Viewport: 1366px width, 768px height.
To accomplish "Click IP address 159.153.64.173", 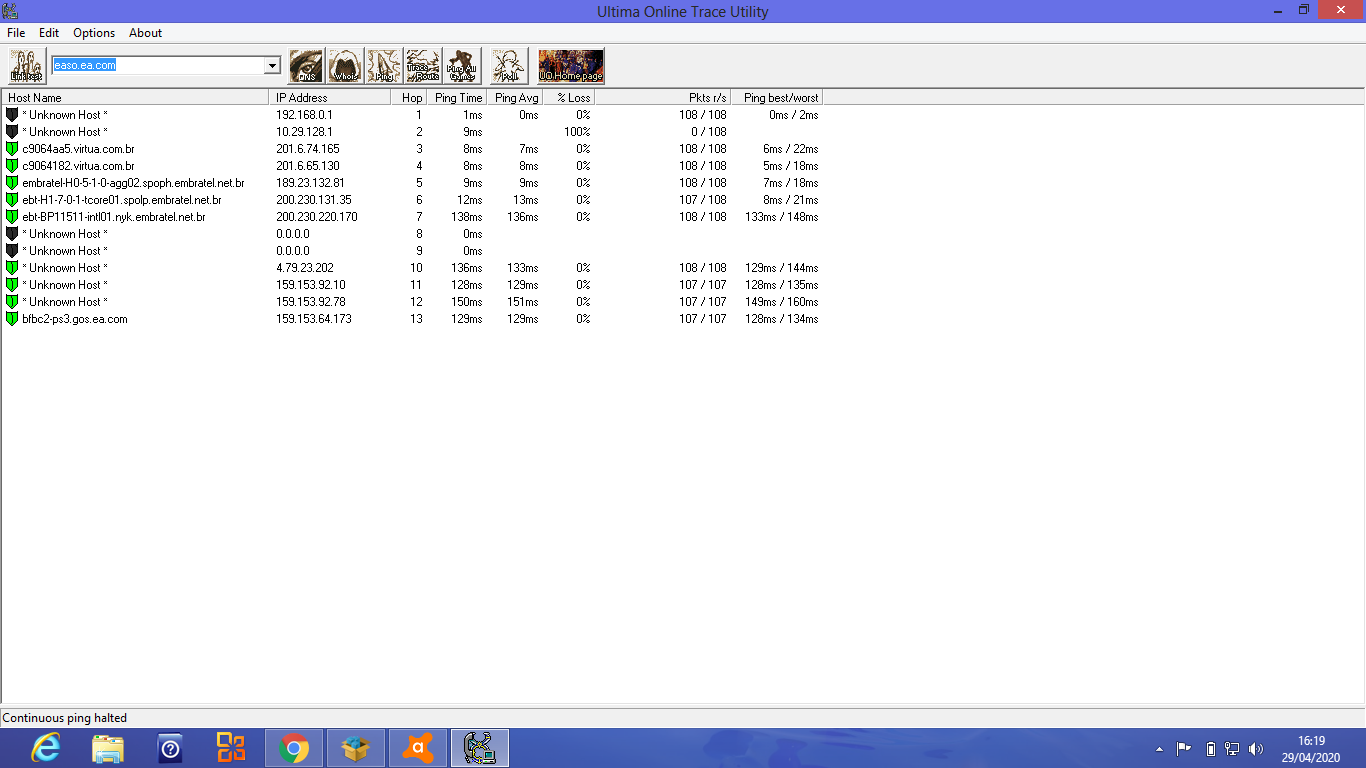I will coord(313,319).
